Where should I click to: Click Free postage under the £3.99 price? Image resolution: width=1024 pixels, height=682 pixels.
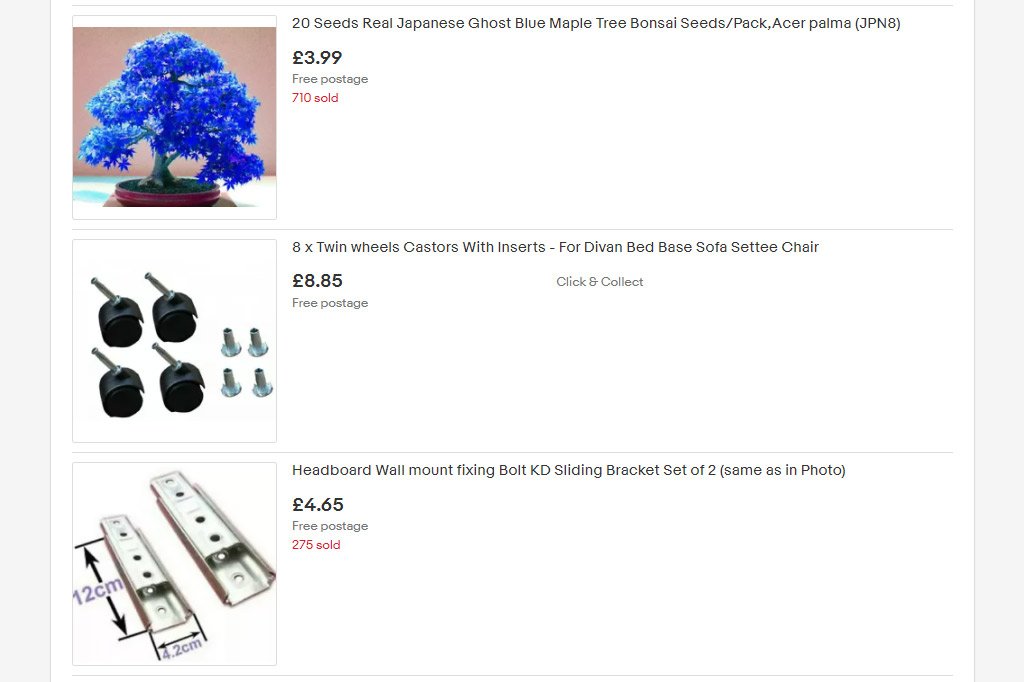(x=330, y=79)
